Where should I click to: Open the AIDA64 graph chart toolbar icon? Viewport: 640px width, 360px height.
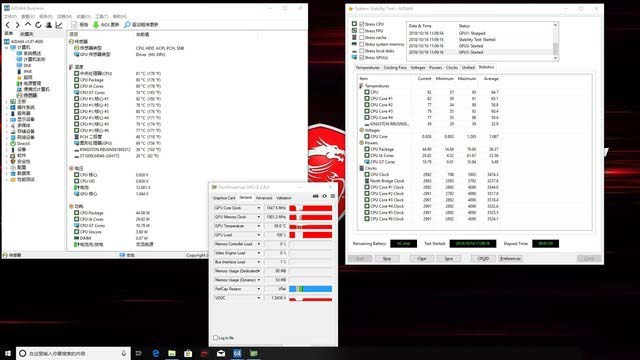59,25
